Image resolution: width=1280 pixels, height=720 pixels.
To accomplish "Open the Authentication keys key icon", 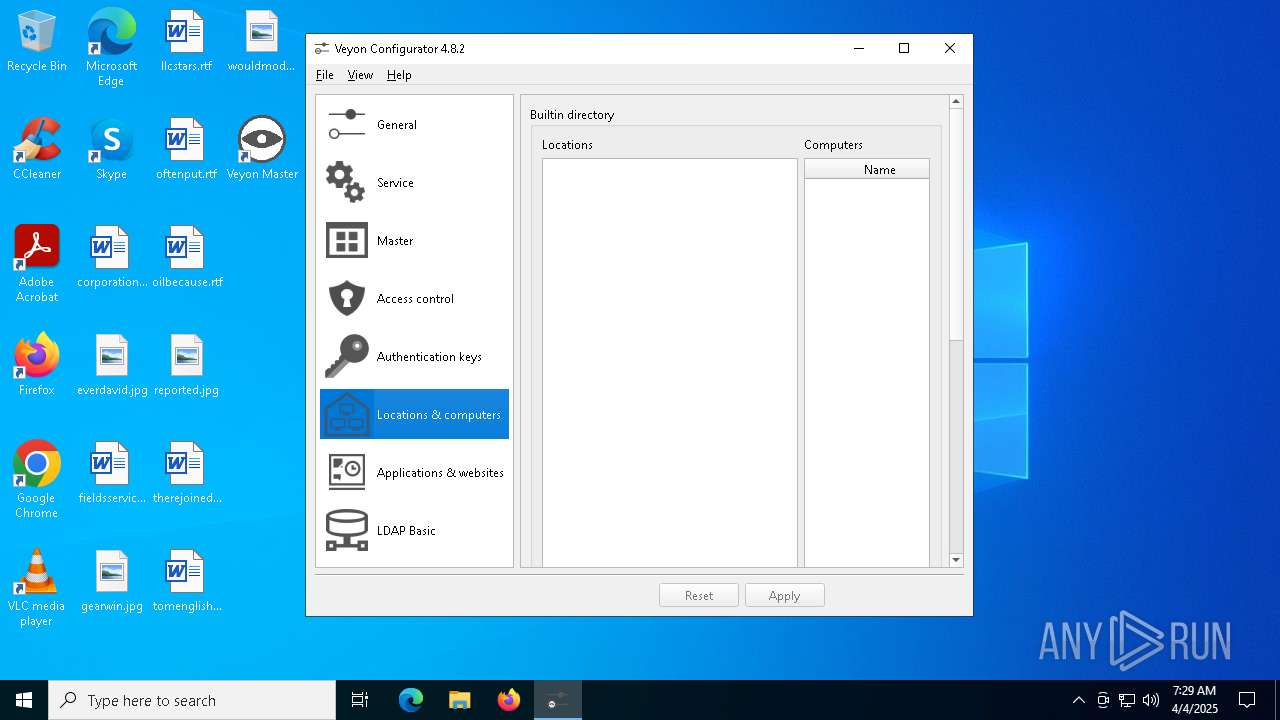I will pyautogui.click(x=347, y=357).
